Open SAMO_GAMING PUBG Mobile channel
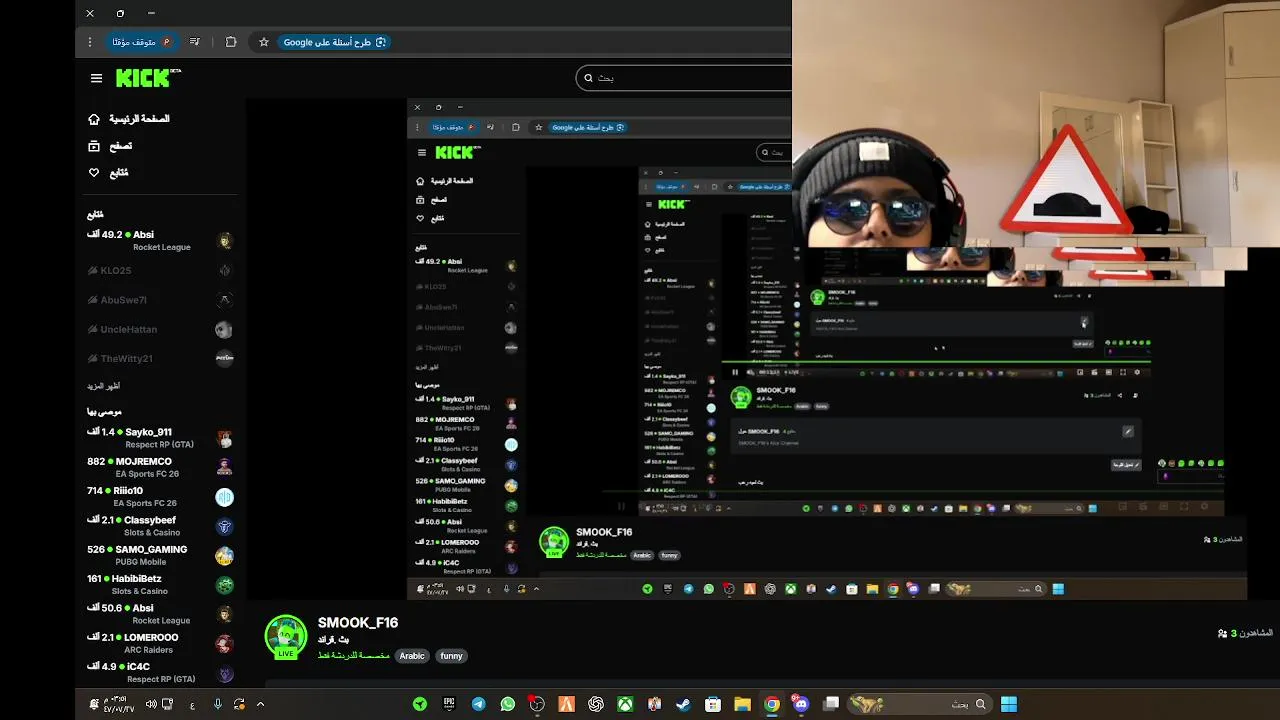This screenshot has height=720, width=1280. 160,555
